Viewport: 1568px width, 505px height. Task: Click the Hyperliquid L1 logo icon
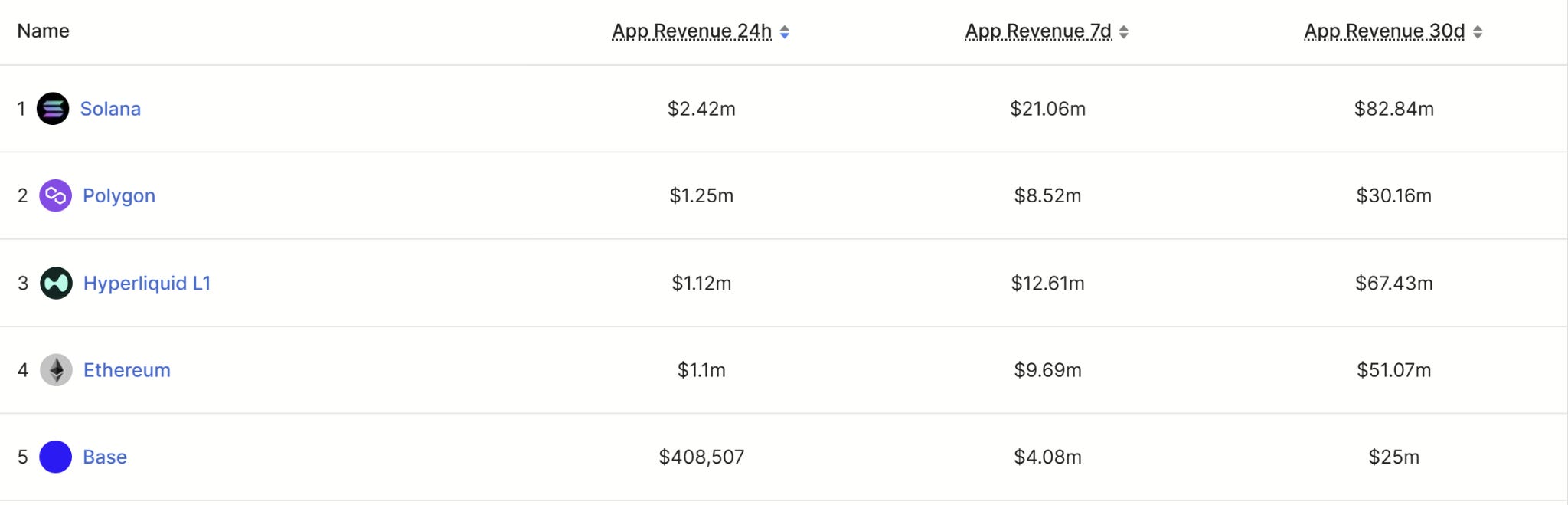point(56,284)
